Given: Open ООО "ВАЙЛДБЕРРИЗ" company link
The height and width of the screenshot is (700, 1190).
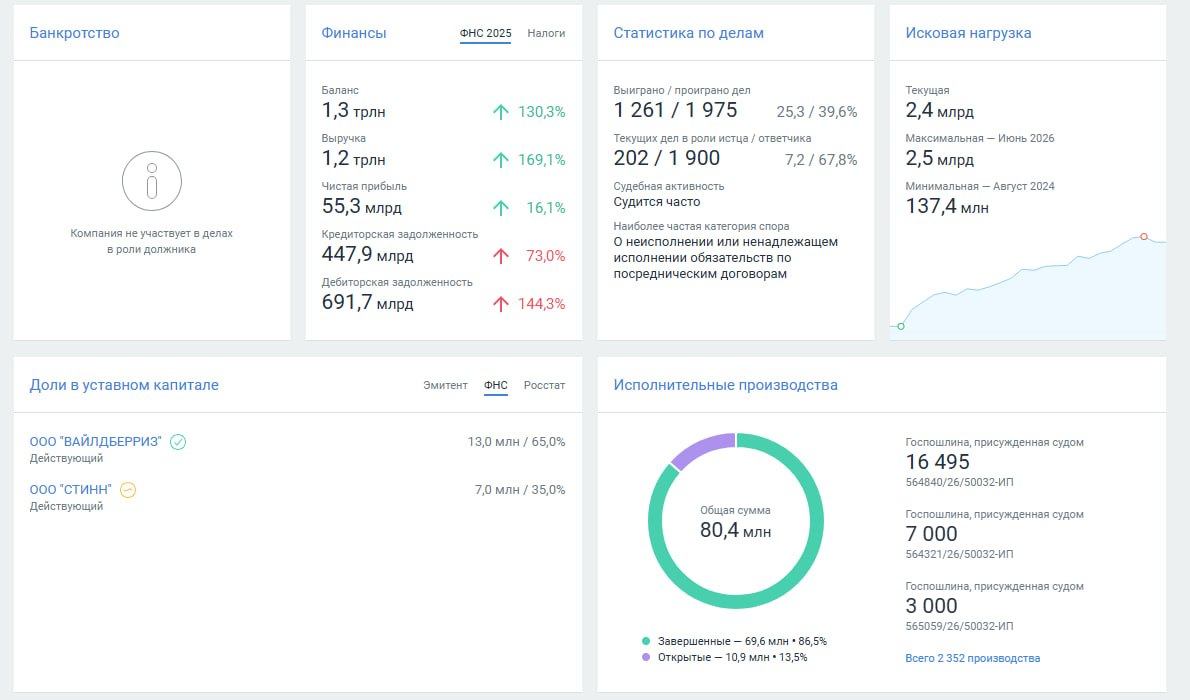Looking at the screenshot, I should point(96,442).
